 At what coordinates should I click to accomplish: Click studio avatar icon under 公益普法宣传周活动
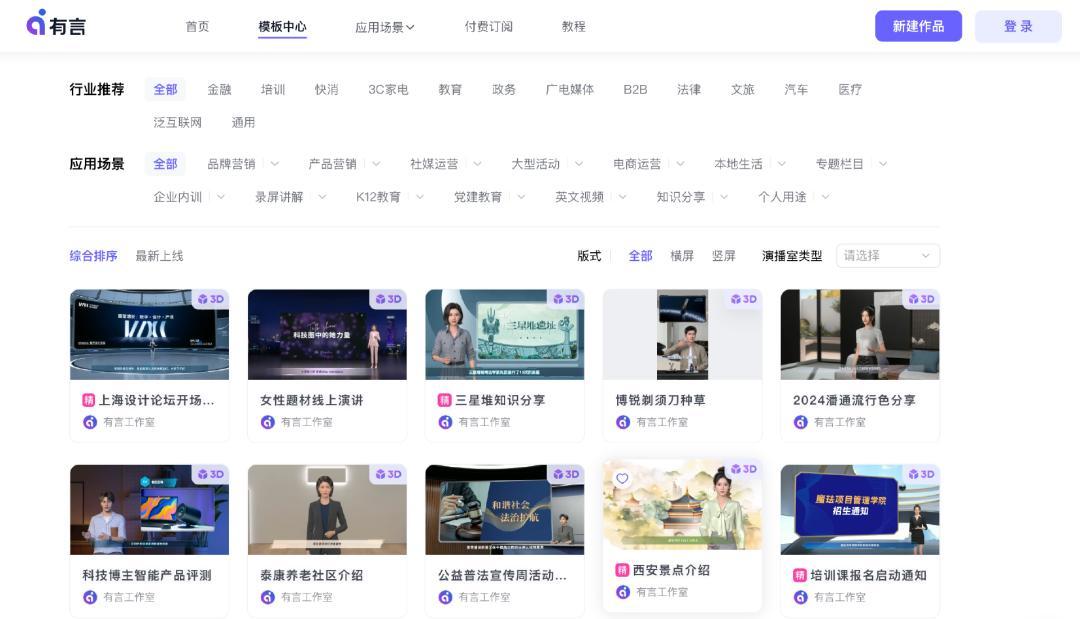click(446, 597)
